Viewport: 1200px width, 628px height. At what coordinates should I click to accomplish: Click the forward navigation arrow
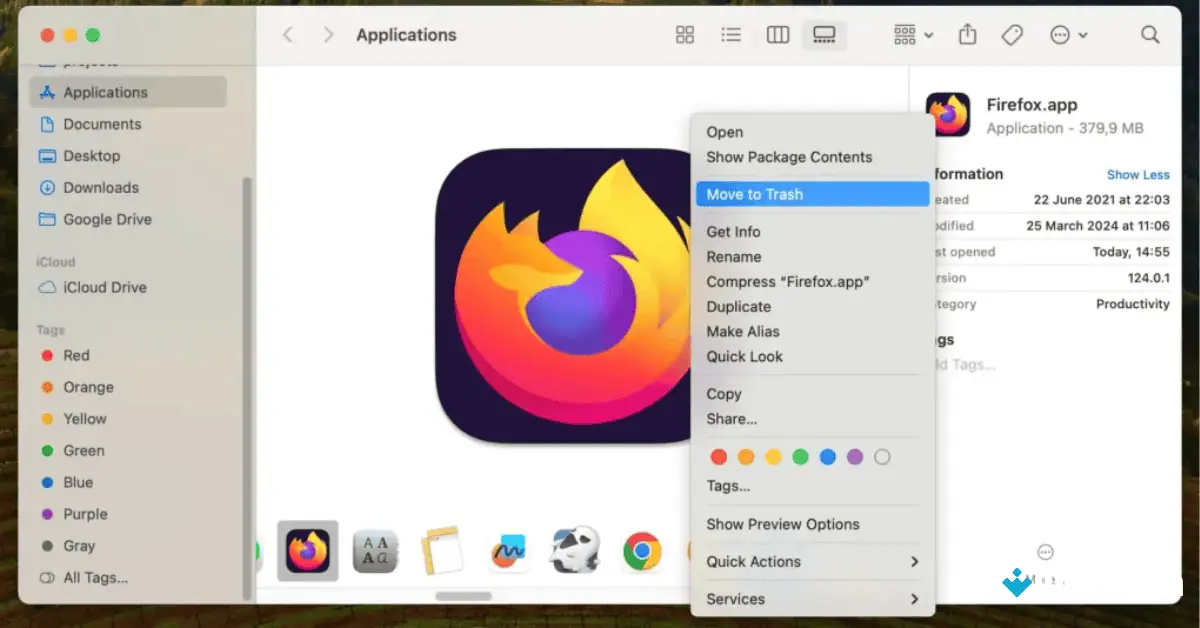point(327,34)
